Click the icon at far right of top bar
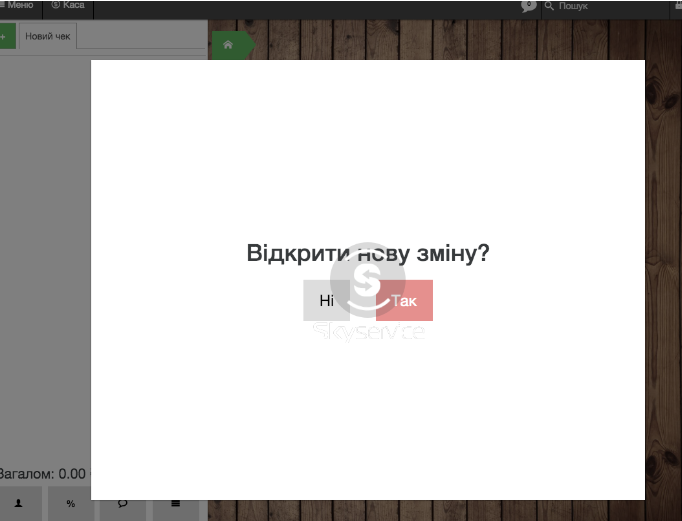 (677, 6)
